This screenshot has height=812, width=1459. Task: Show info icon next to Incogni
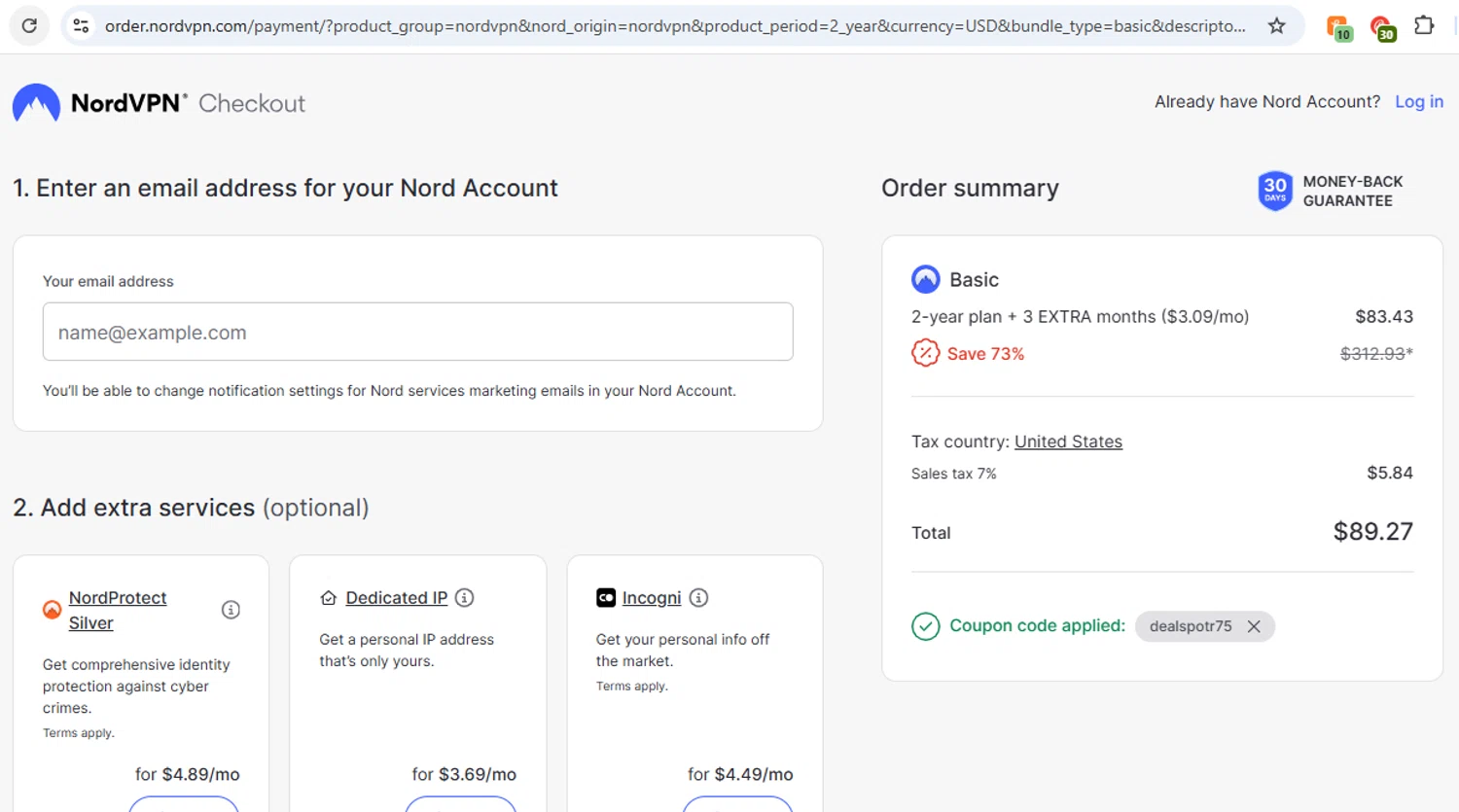point(698,598)
